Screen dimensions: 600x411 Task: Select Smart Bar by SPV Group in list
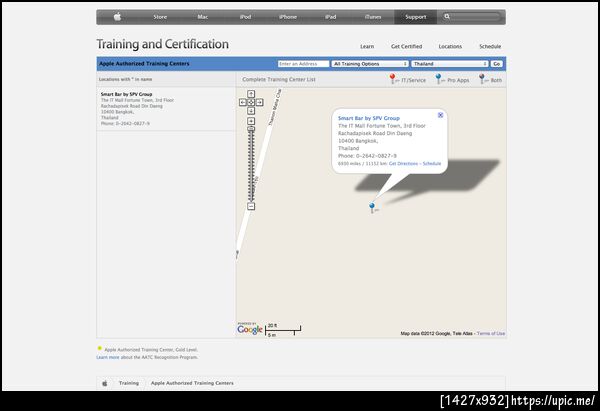point(126,94)
